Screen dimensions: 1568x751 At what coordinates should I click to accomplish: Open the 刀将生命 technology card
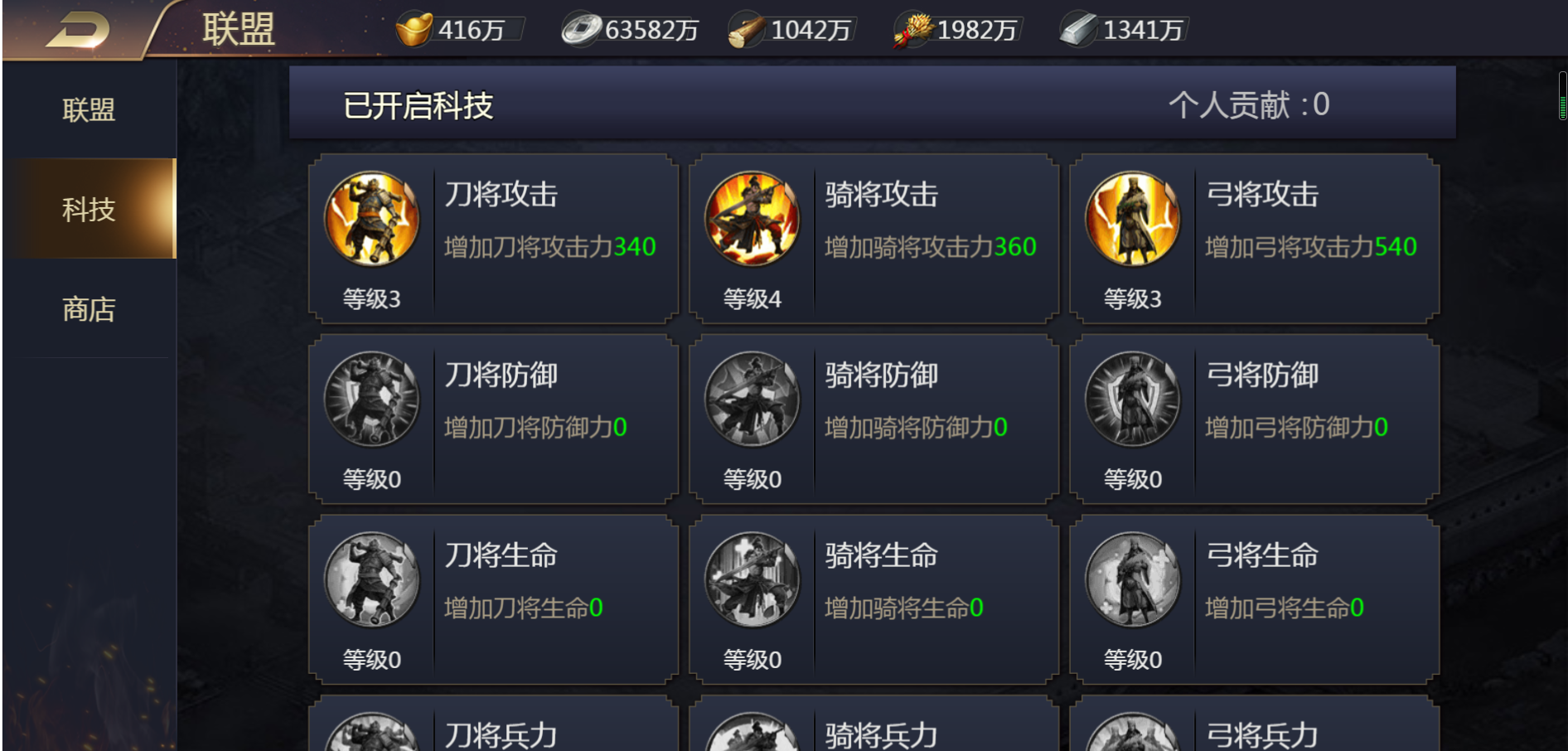click(x=494, y=599)
